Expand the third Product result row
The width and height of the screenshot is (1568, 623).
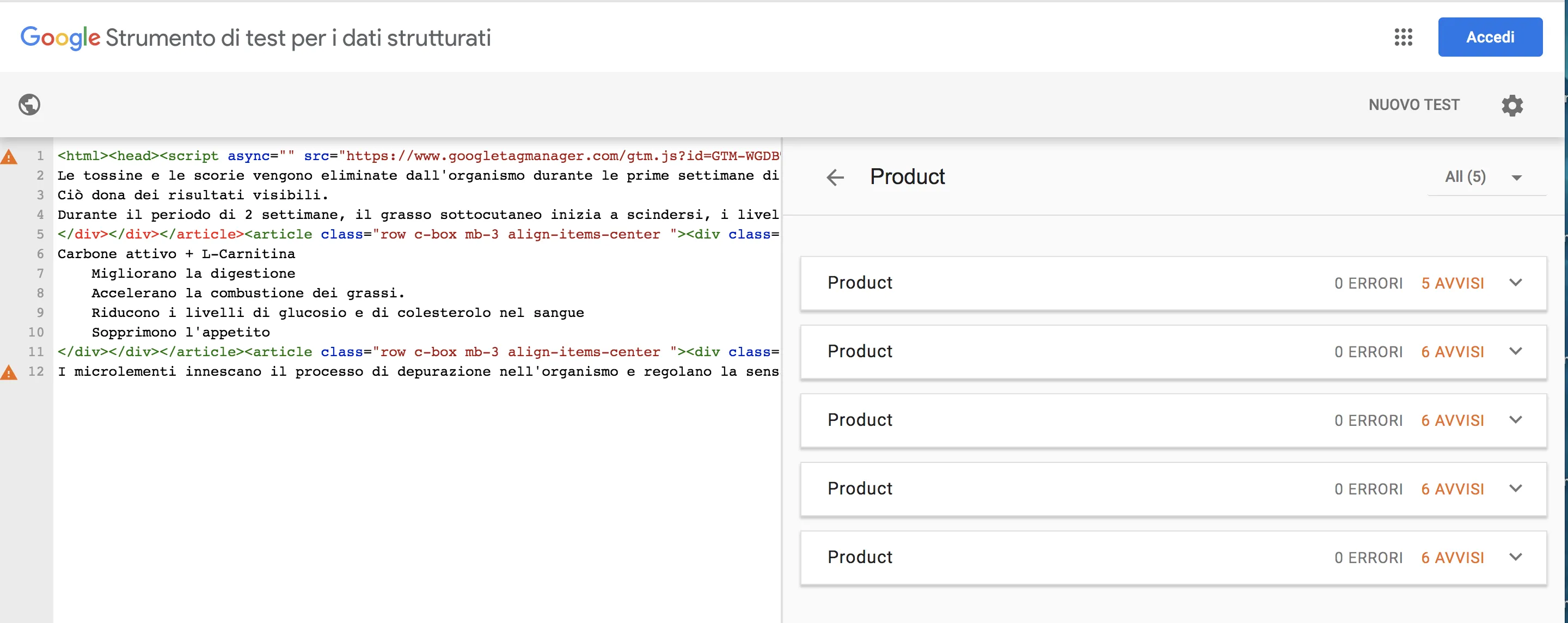pos(1515,419)
